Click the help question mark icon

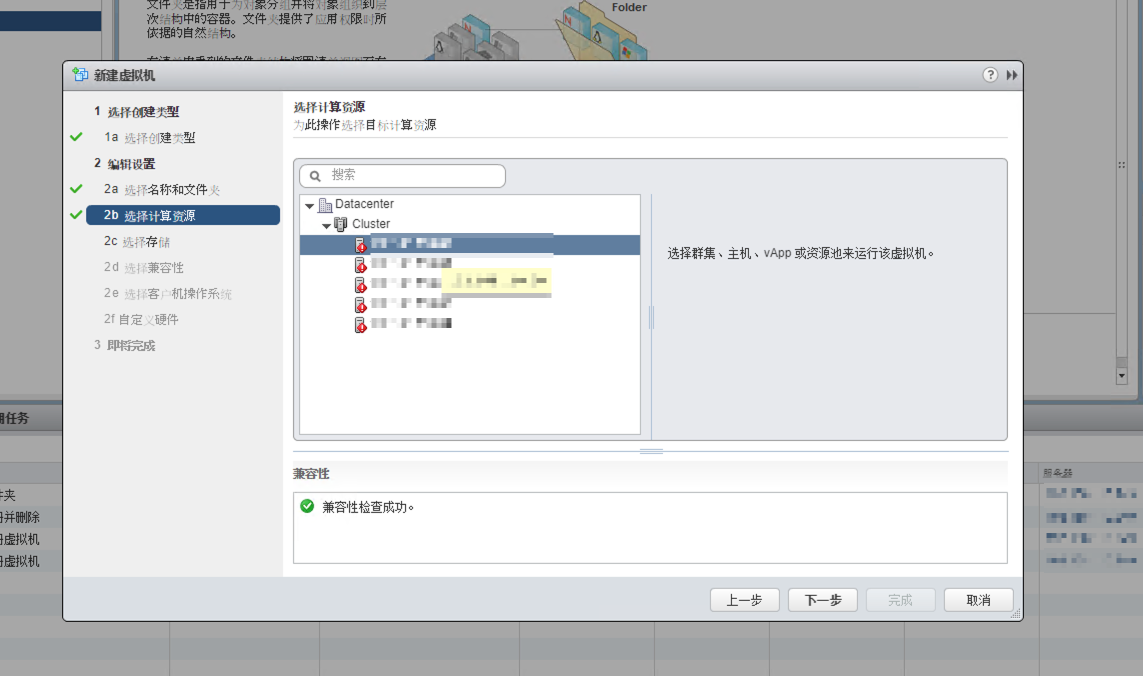[990, 75]
